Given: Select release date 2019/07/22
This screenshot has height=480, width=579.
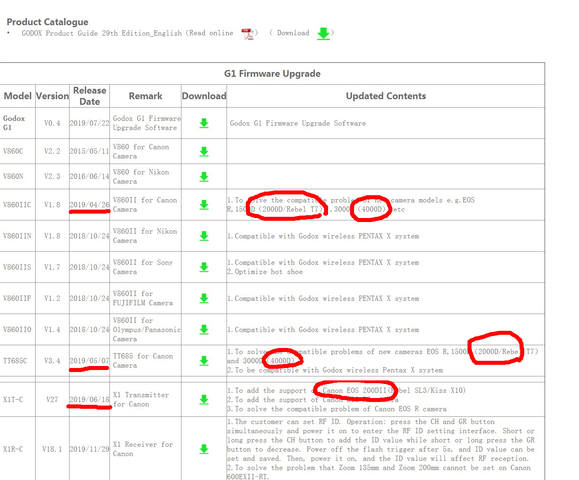Looking at the screenshot, I should 89,123.
